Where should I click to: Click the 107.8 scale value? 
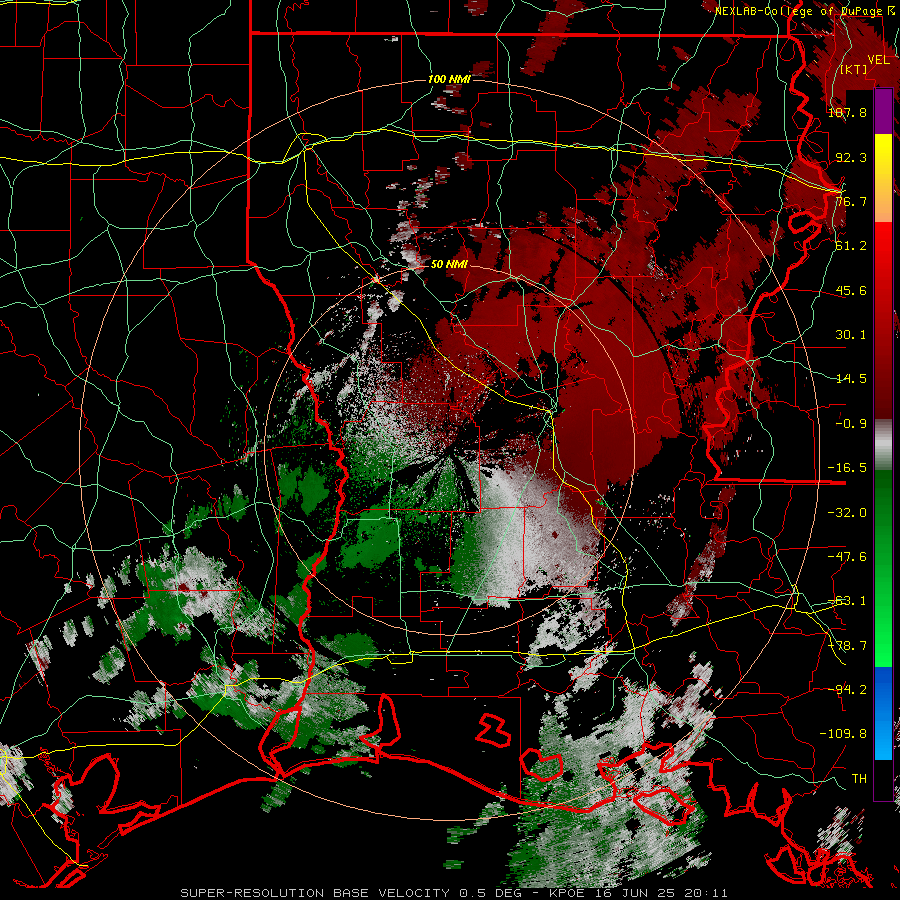pos(847,112)
